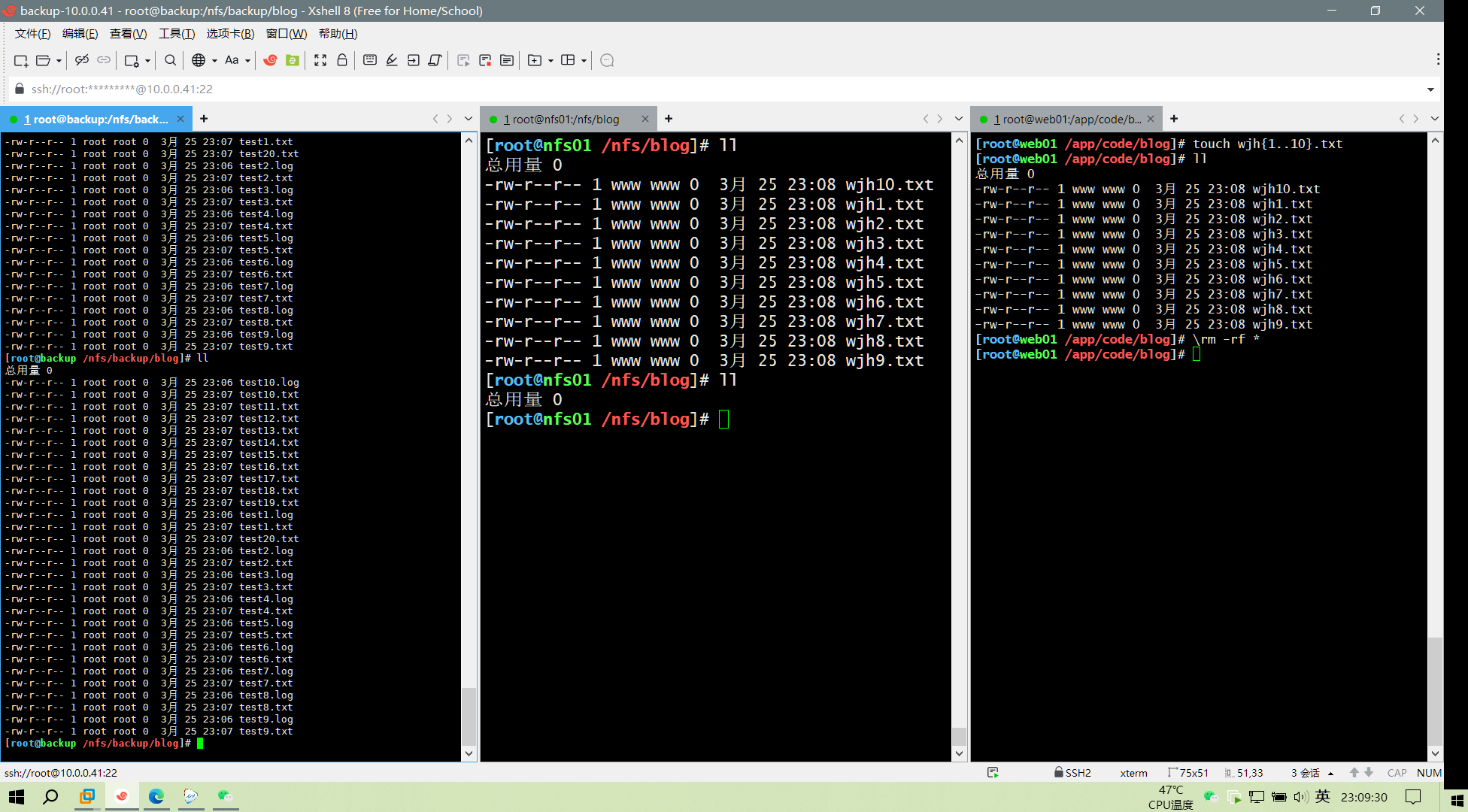Click the lock screen padlock icon
1468x812 pixels.
(342, 60)
